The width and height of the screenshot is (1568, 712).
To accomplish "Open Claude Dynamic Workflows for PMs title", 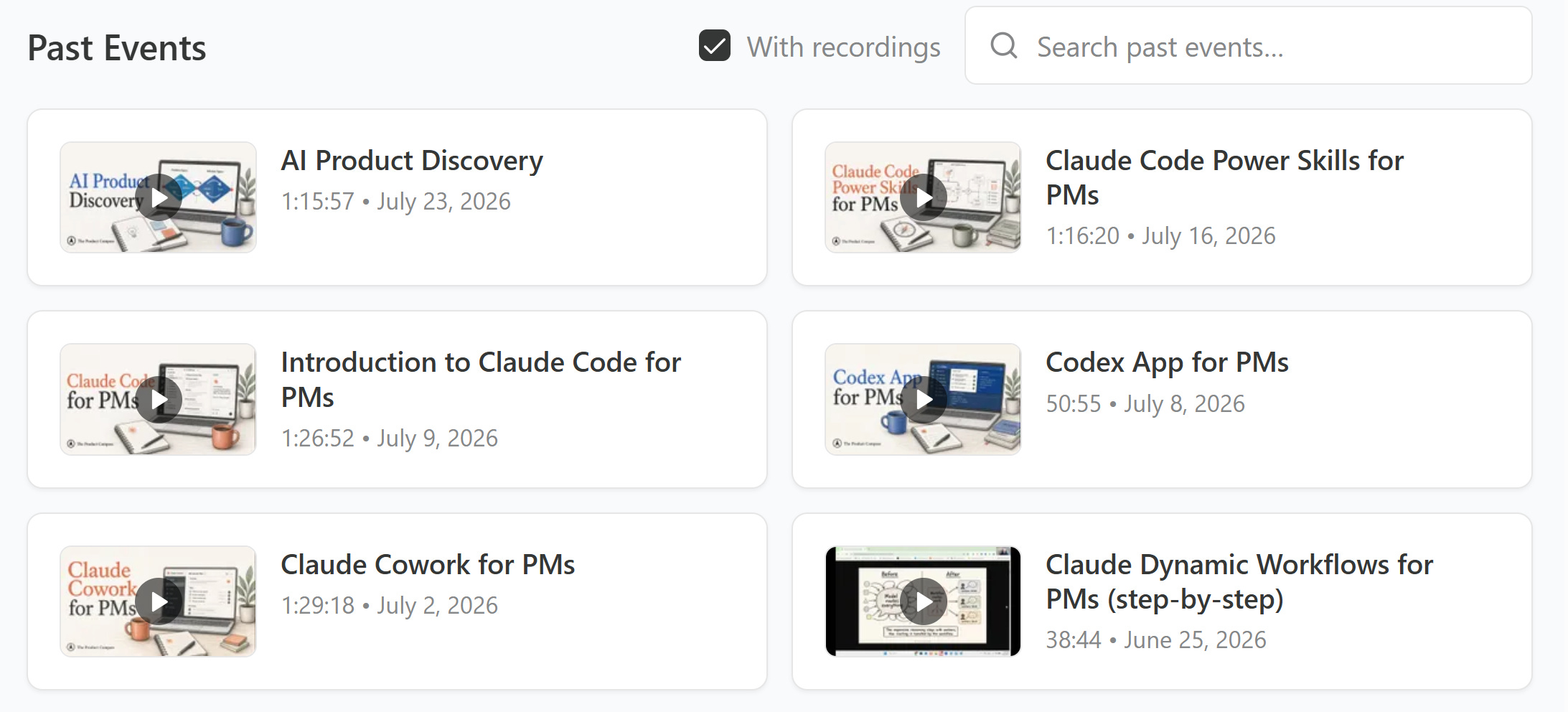I will point(1239,582).
